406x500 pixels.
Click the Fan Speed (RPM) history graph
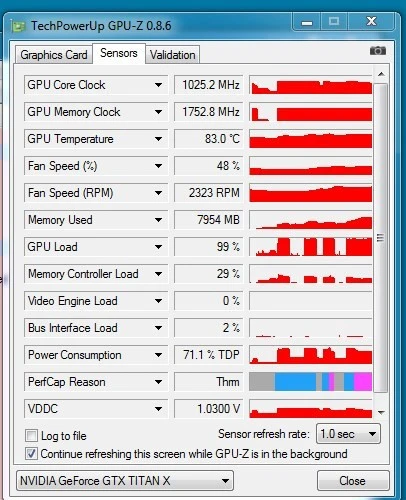pyautogui.click(x=311, y=193)
